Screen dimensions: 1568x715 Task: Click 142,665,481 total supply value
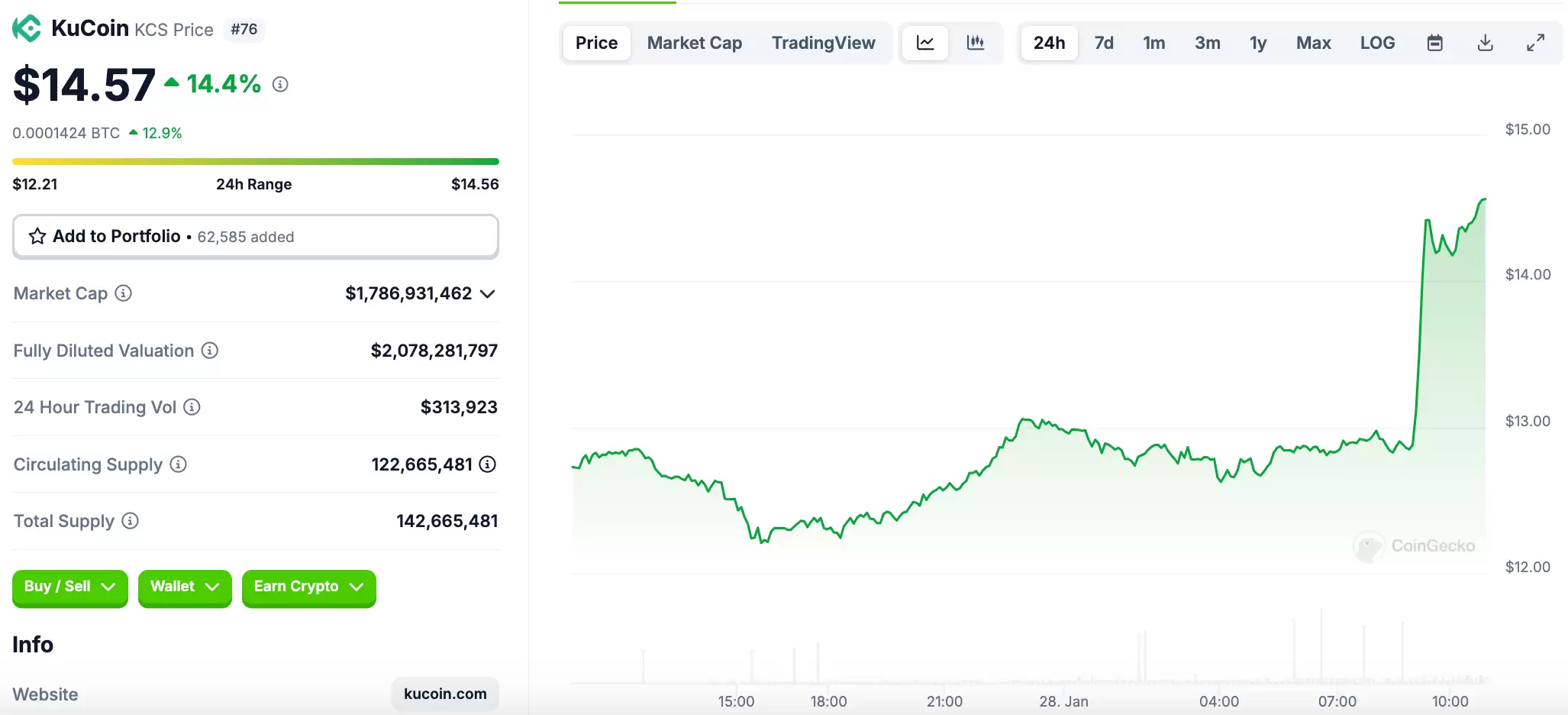[x=447, y=521]
